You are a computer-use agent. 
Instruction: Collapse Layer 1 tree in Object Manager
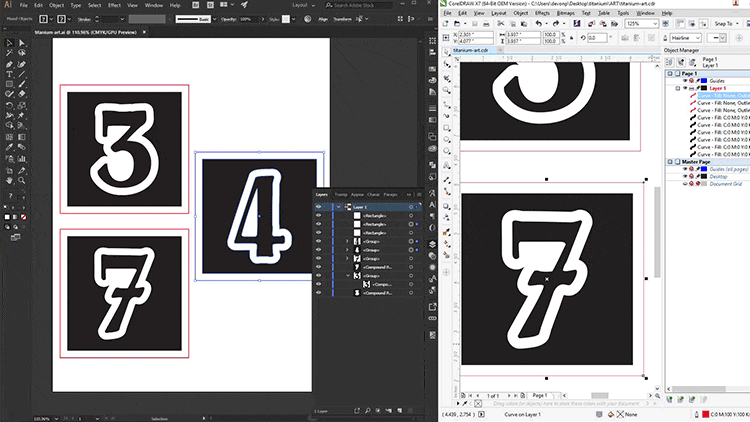(677, 88)
